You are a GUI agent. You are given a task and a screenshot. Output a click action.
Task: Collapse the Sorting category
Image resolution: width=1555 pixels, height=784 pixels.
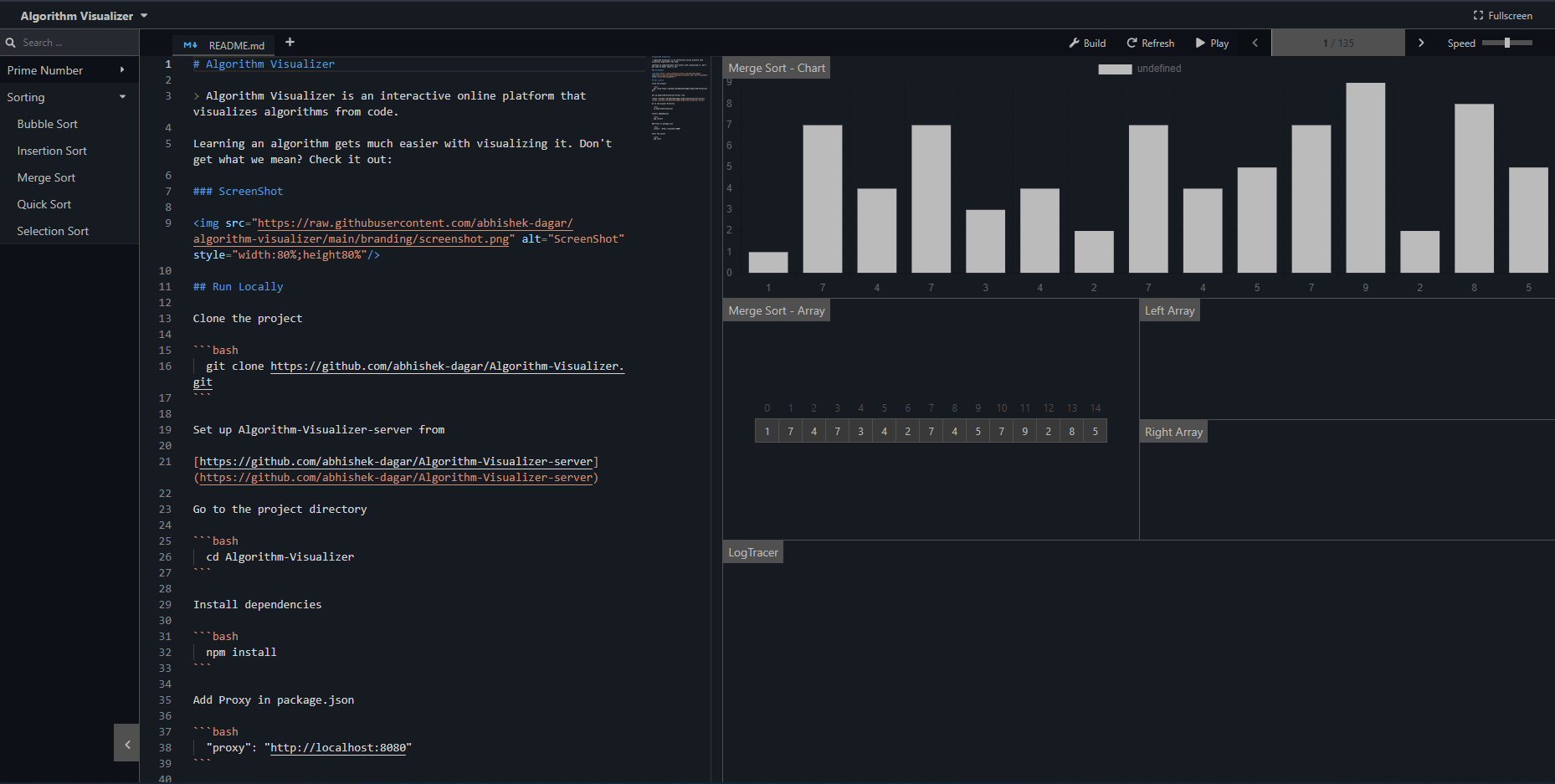pyautogui.click(x=69, y=97)
